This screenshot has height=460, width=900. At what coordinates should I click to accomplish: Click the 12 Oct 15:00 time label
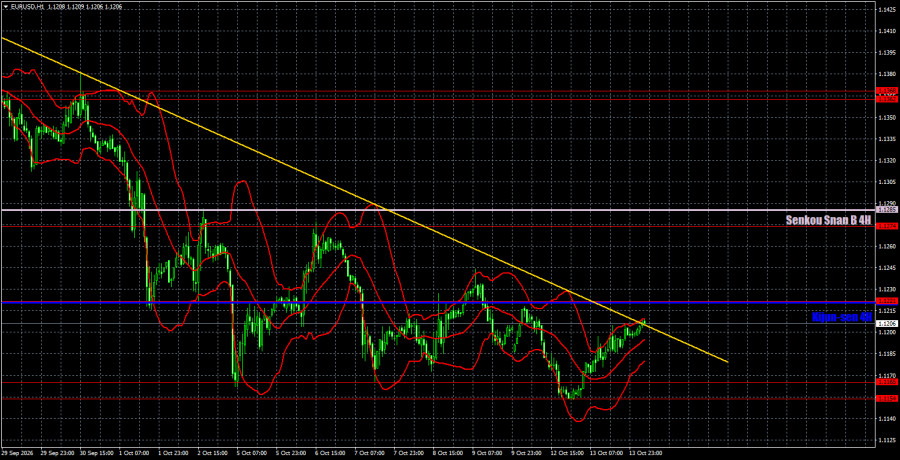pyautogui.click(x=567, y=453)
